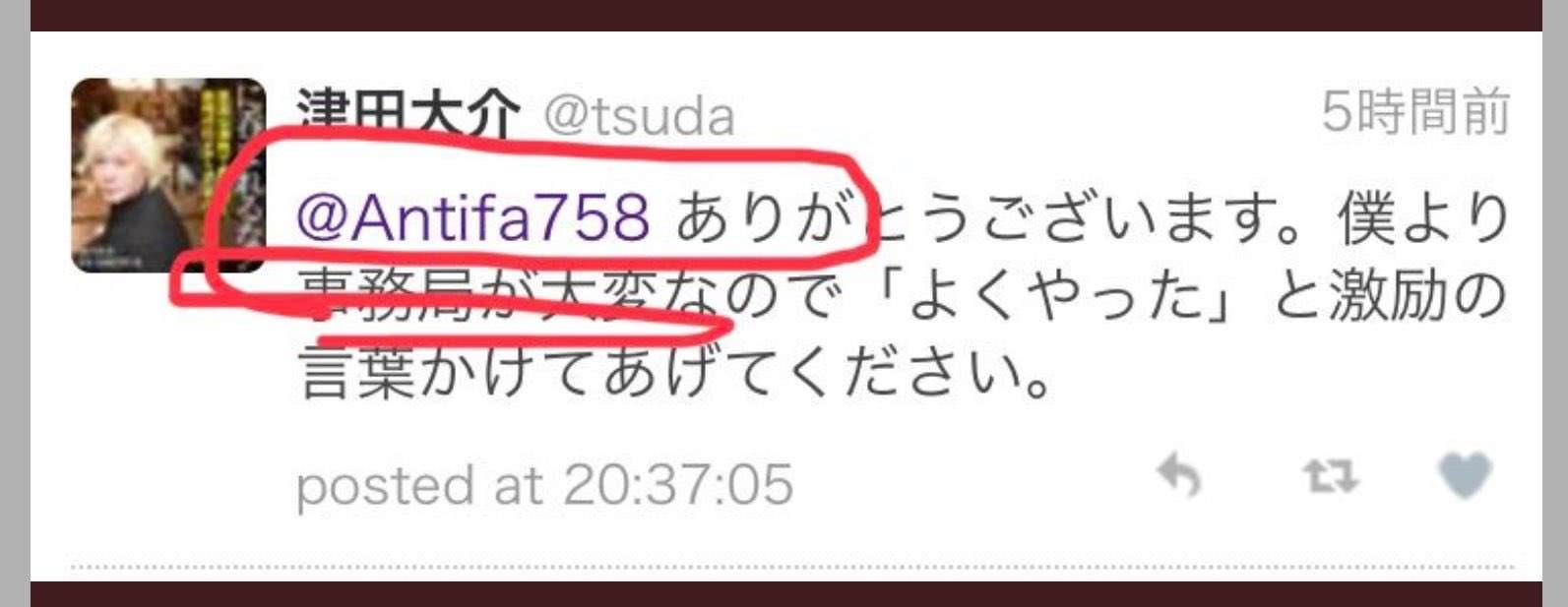Click the dotted separator under the tweet
Screen dimensions: 1568x607
pyautogui.click(x=792, y=568)
